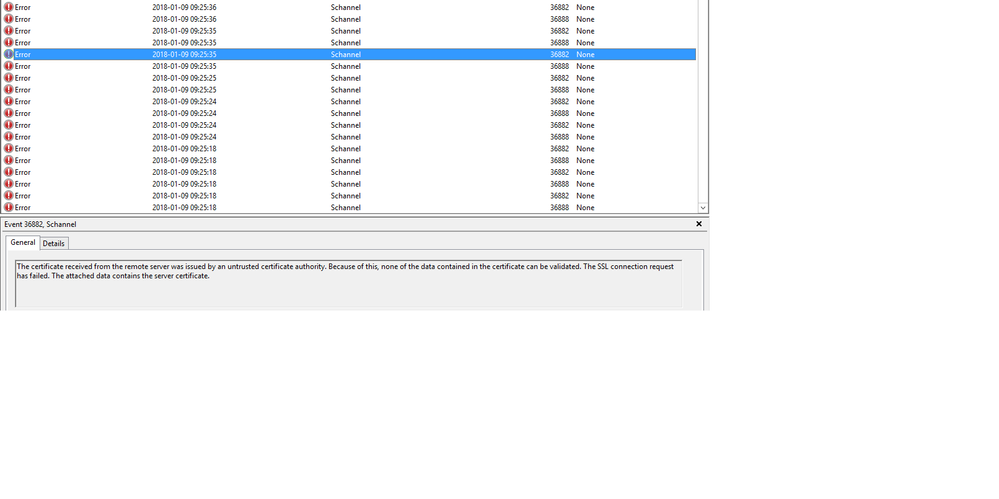Click 'Error' level text in 09:25:36 event 36882 row

(x=22, y=7)
